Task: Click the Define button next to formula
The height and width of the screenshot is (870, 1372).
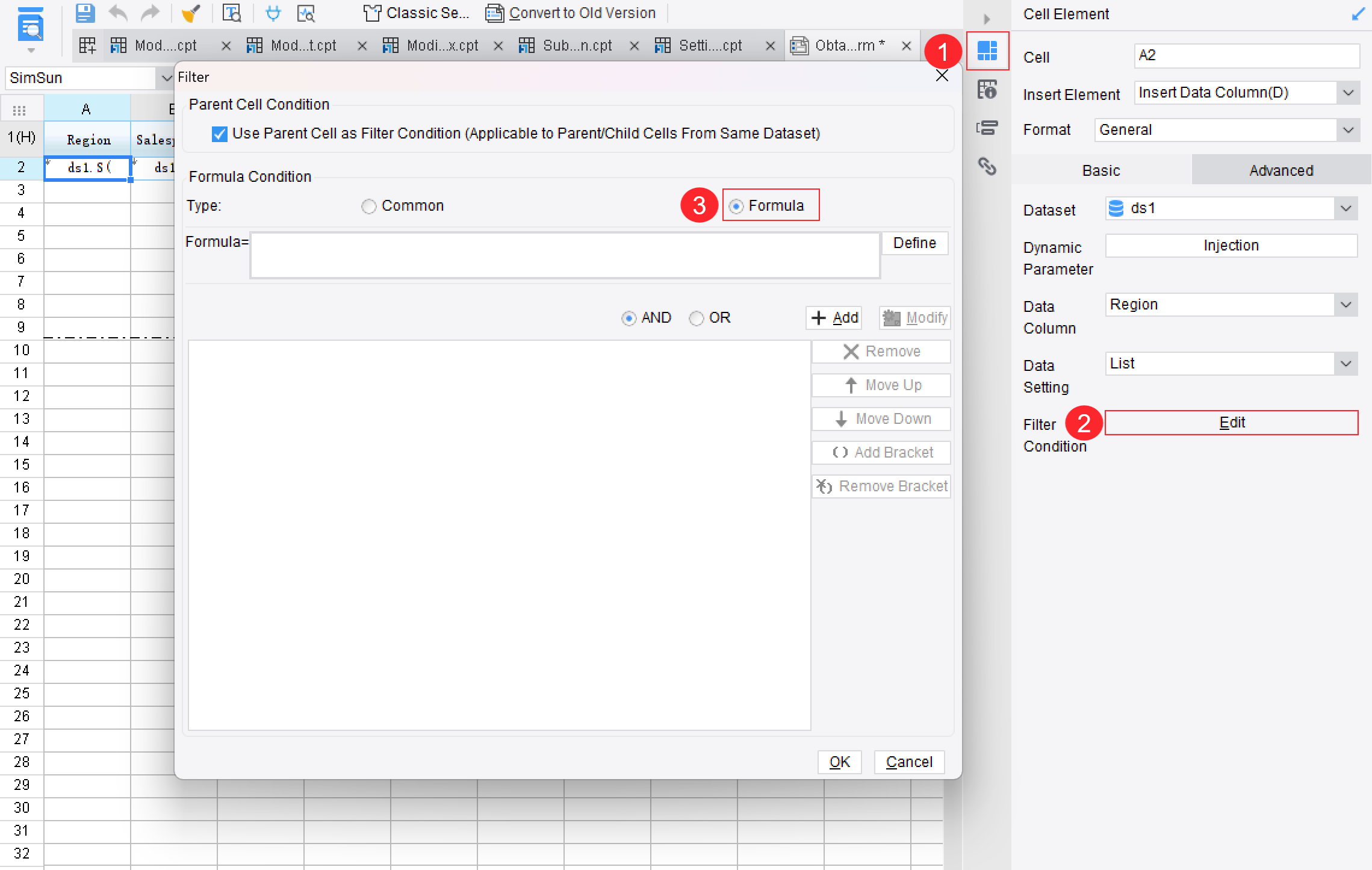Action: coord(914,243)
